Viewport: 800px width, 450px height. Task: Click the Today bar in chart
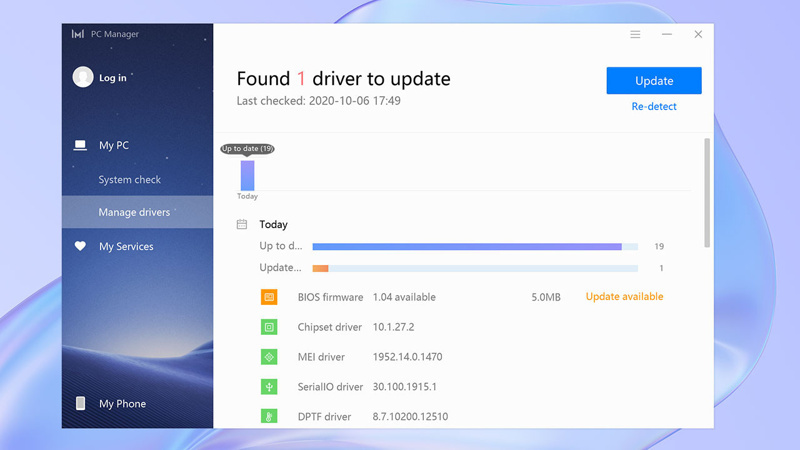pos(247,176)
